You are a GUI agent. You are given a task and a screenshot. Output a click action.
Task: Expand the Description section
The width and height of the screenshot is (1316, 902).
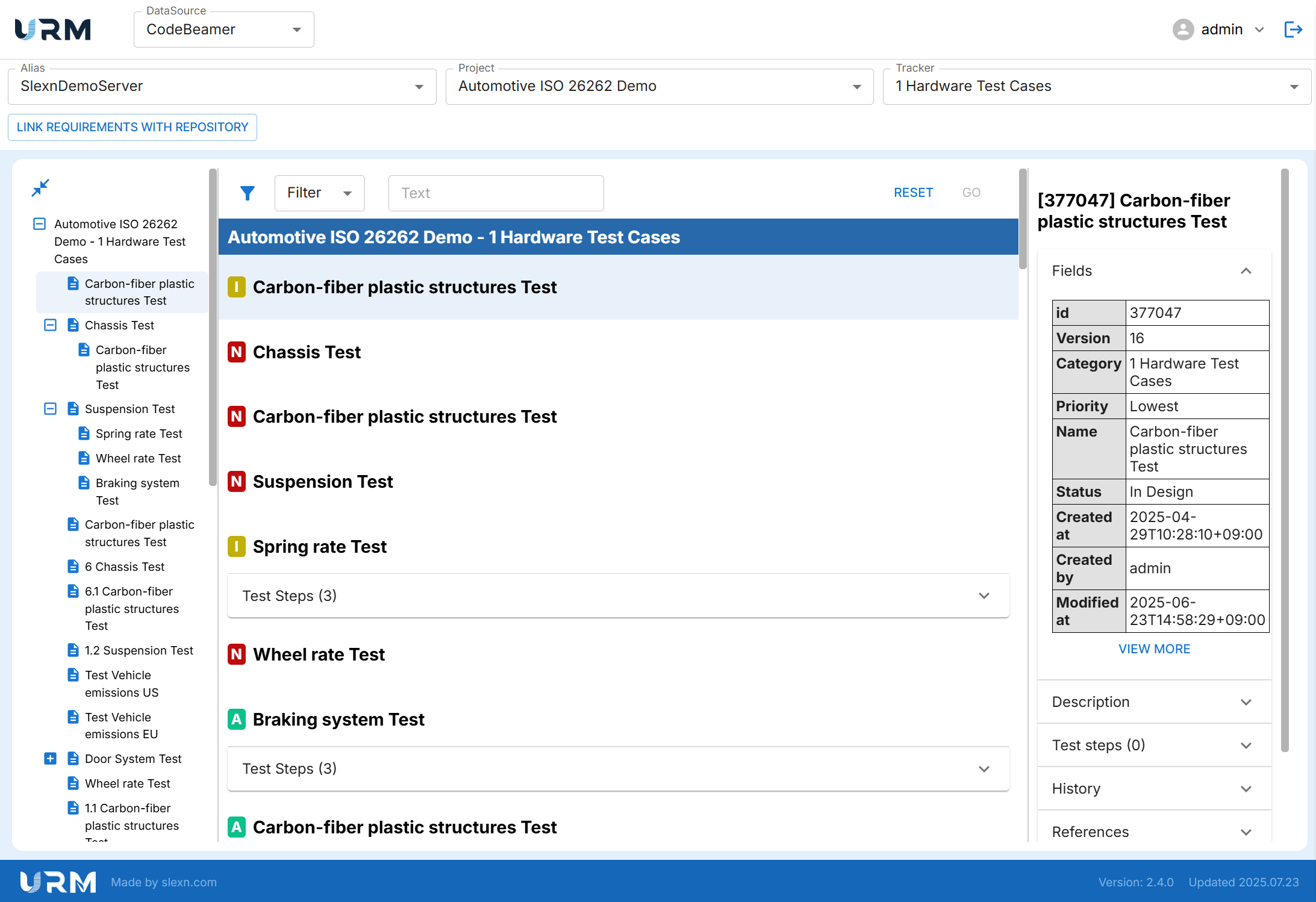[1154, 702]
